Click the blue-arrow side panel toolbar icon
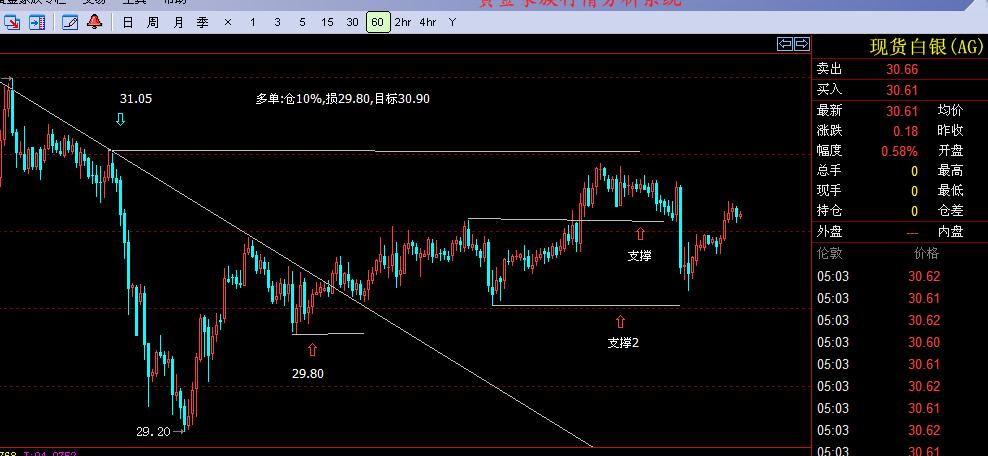 (37, 23)
